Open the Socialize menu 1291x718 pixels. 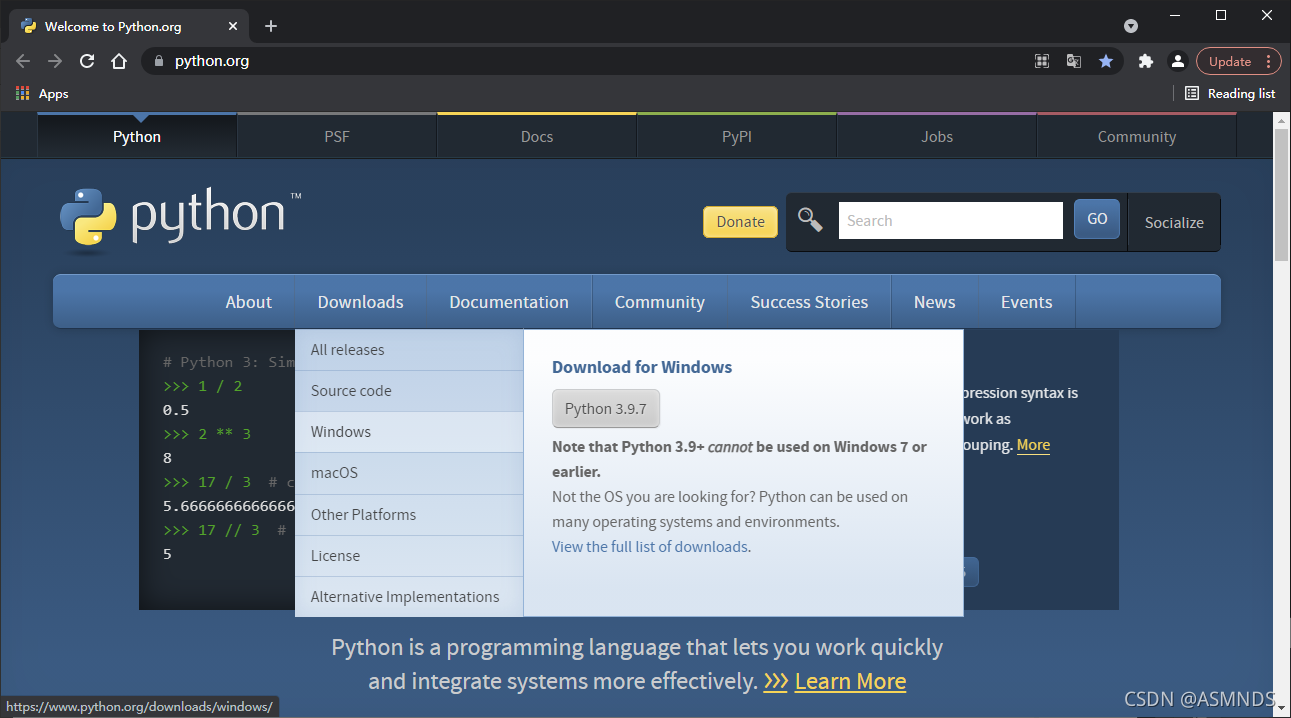pos(1174,222)
